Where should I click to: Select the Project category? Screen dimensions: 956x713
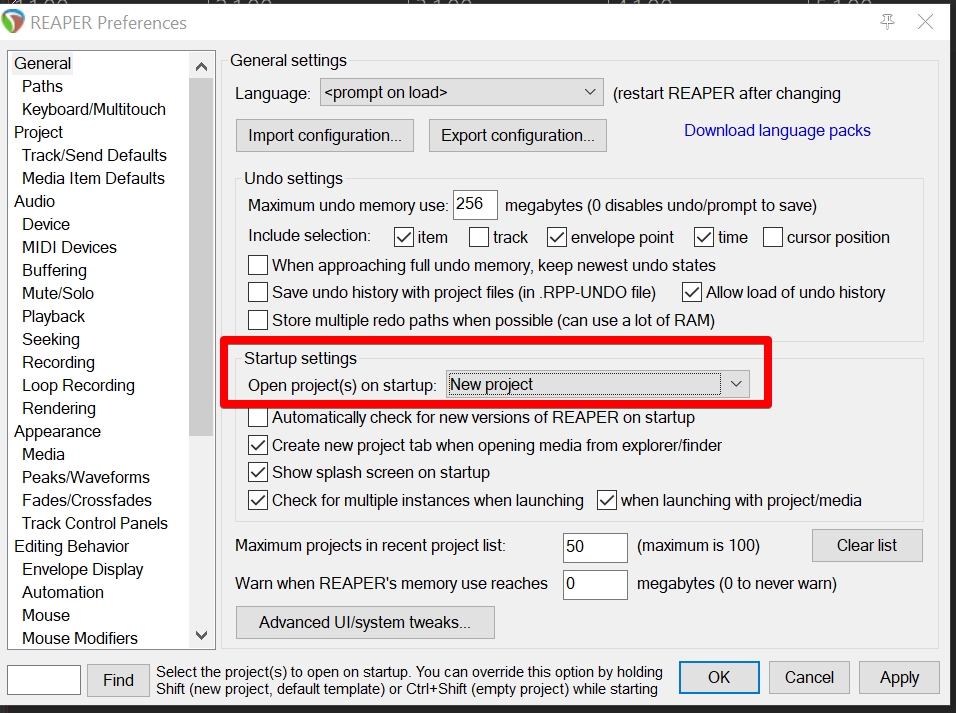38,132
